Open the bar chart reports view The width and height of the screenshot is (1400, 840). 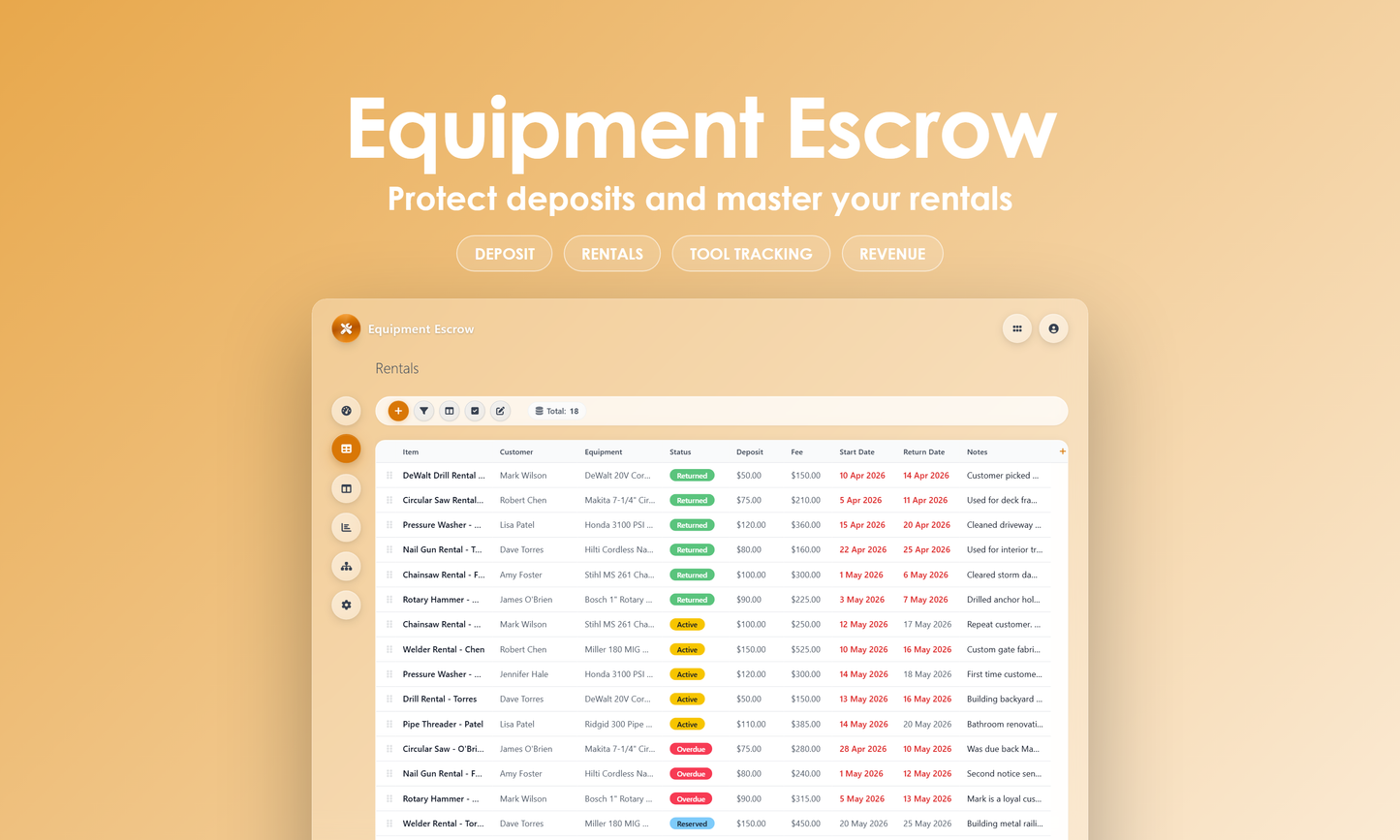coord(346,527)
